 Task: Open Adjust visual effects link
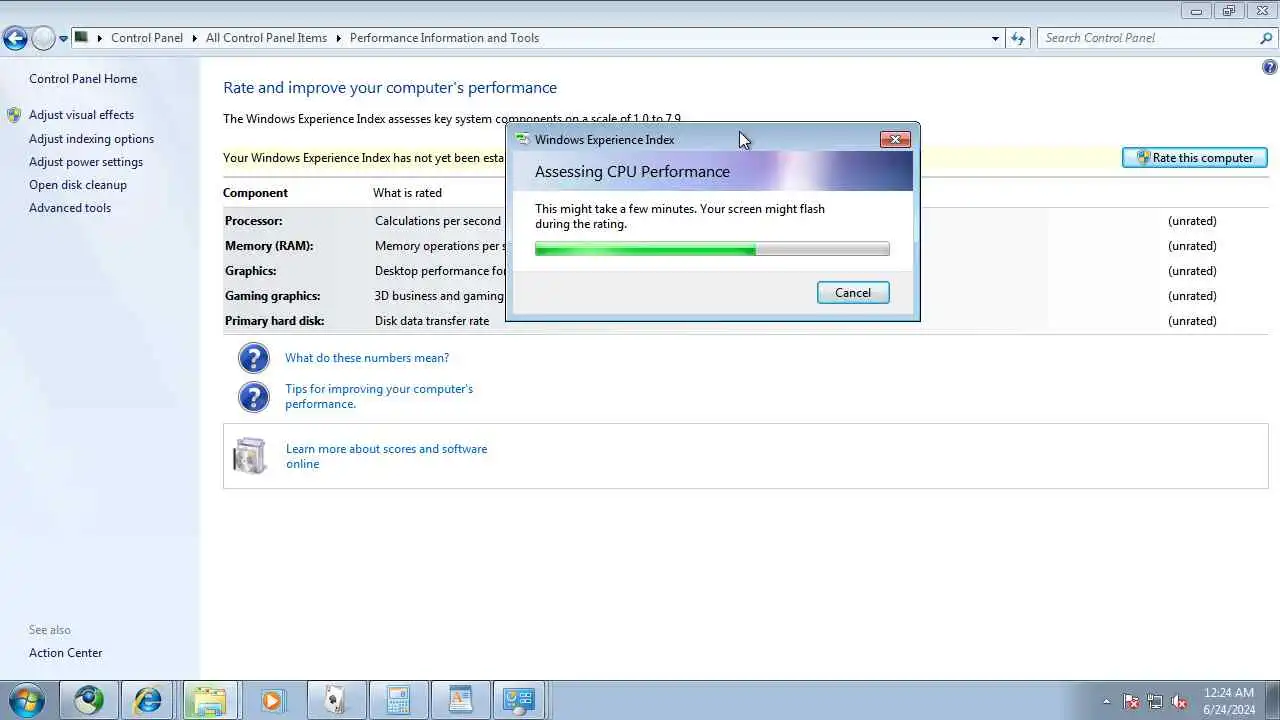[x=81, y=115]
